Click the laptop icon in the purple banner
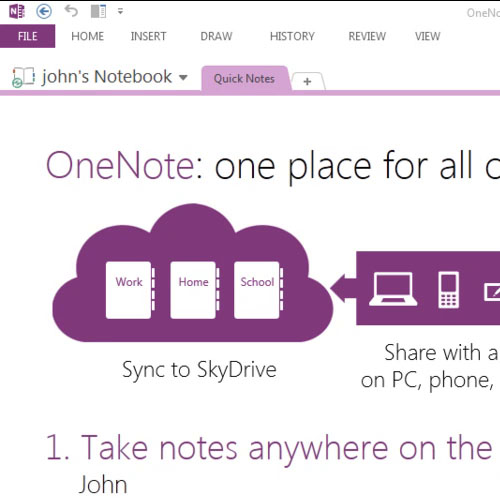500x500 pixels. pyautogui.click(x=393, y=289)
